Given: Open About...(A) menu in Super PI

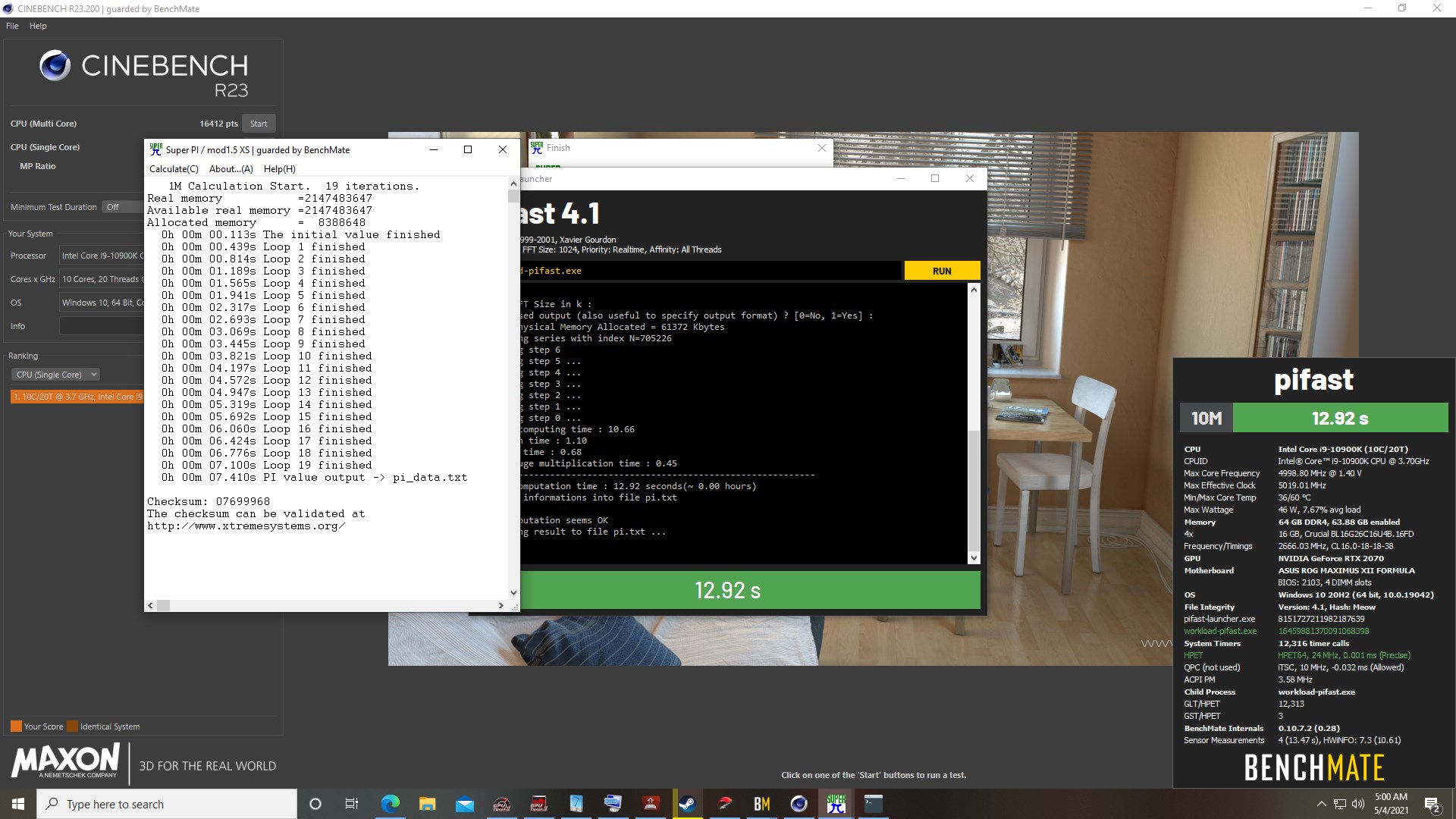Looking at the screenshot, I should (231, 169).
